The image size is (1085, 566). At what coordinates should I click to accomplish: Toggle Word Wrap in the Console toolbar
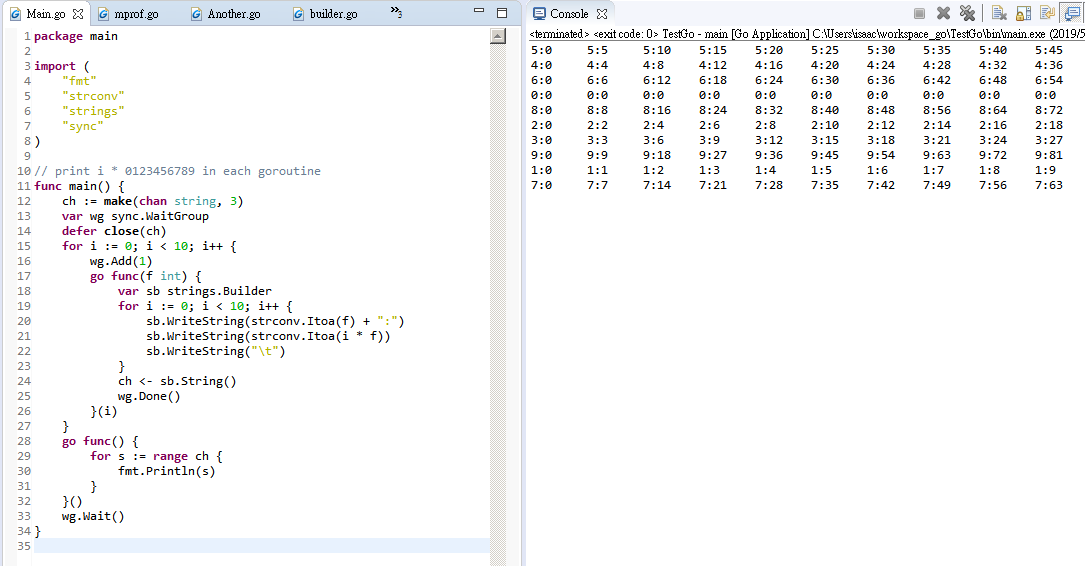tap(1047, 14)
